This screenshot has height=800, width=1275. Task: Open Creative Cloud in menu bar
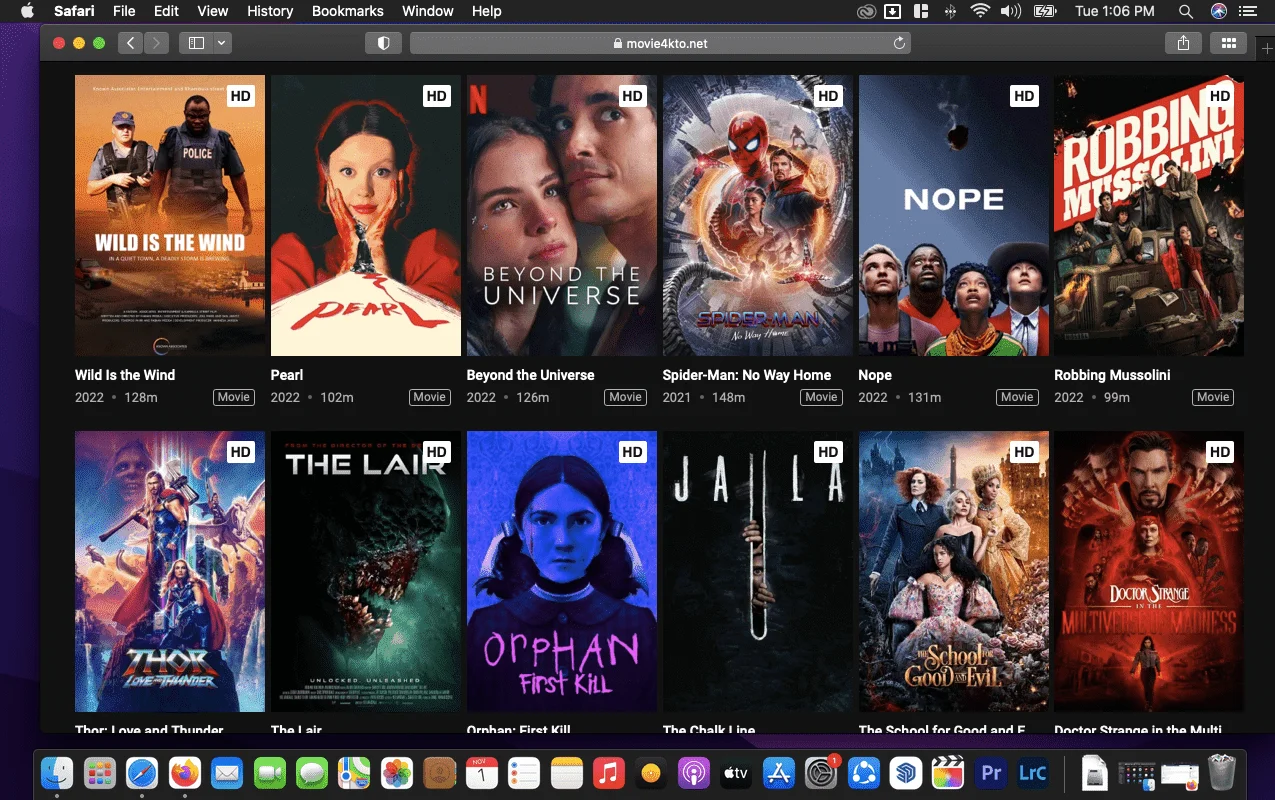(866, 11)
